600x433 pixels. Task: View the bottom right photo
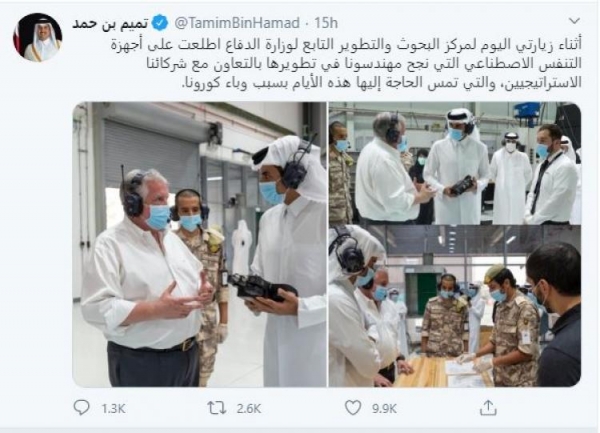pos(455,306)
